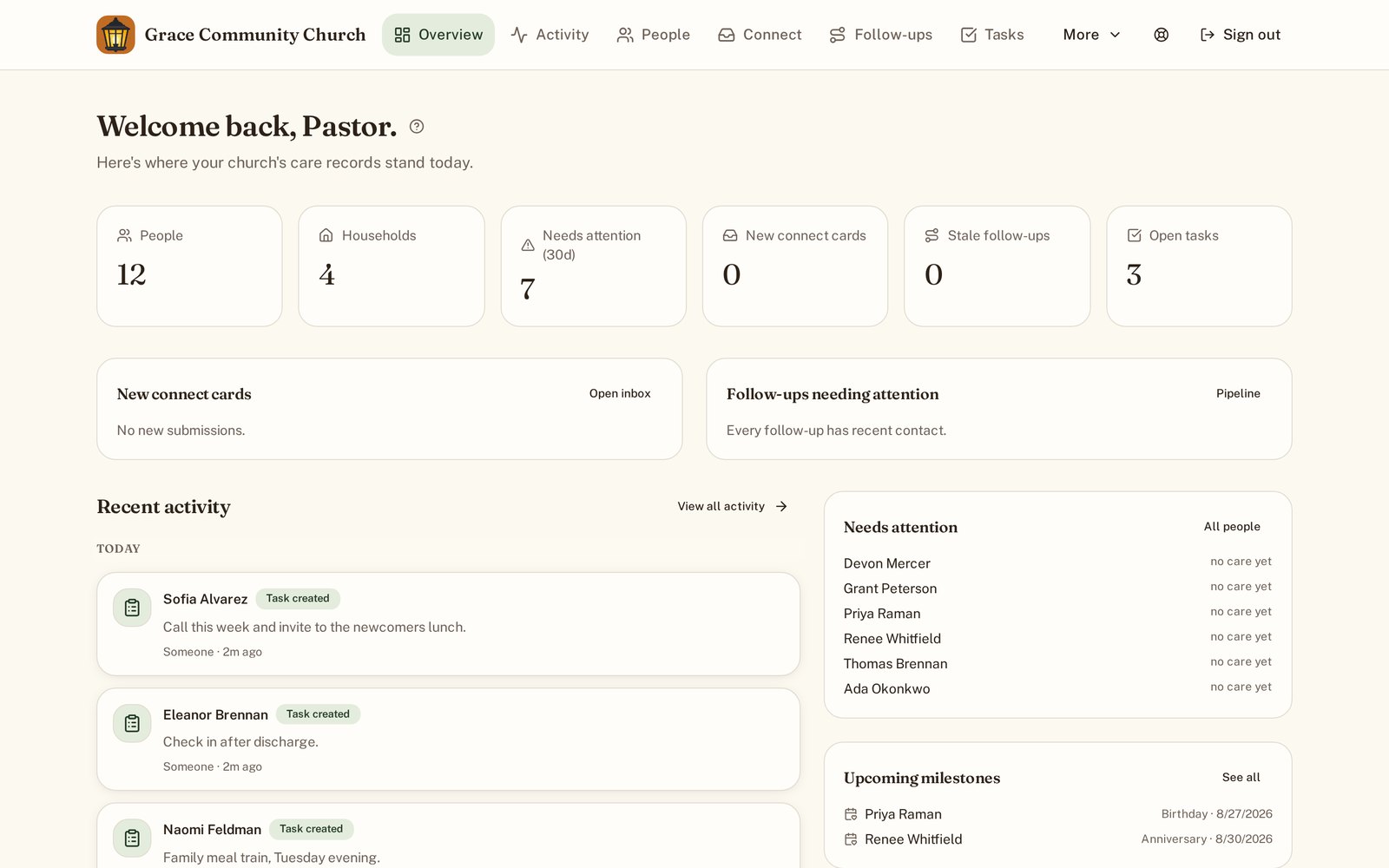Open the Stale follow-ups stat card

coord(997,266)
